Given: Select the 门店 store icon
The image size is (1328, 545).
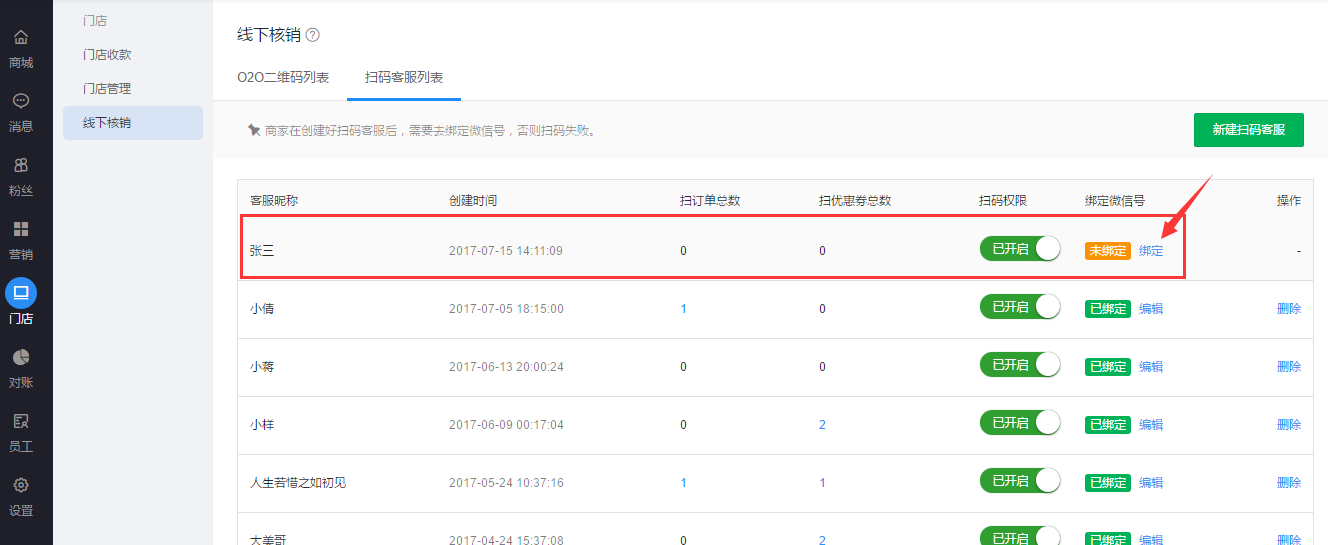Looking at the screenshot, I should click(21, 293).
